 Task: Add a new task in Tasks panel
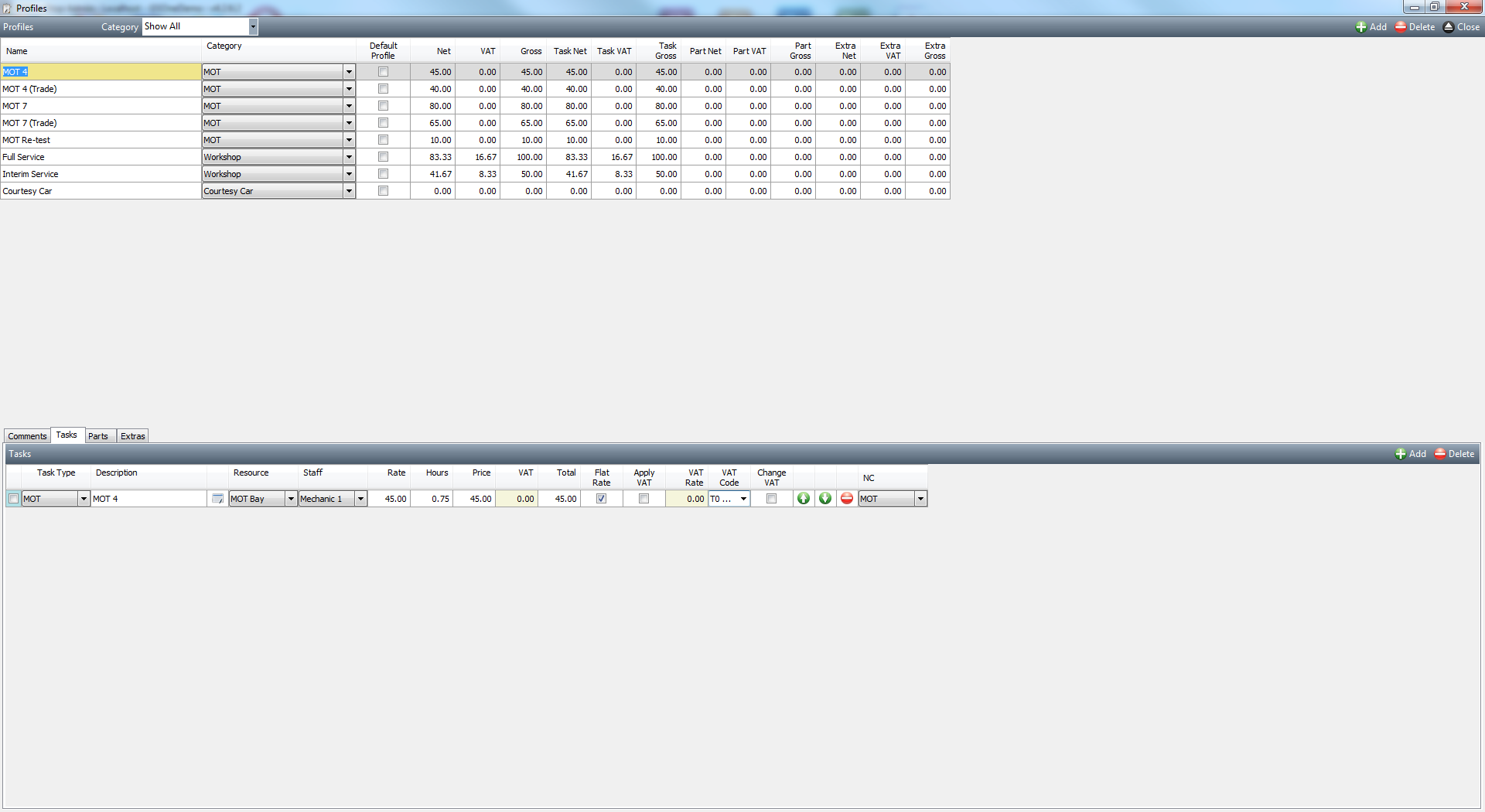[1411, 454]
